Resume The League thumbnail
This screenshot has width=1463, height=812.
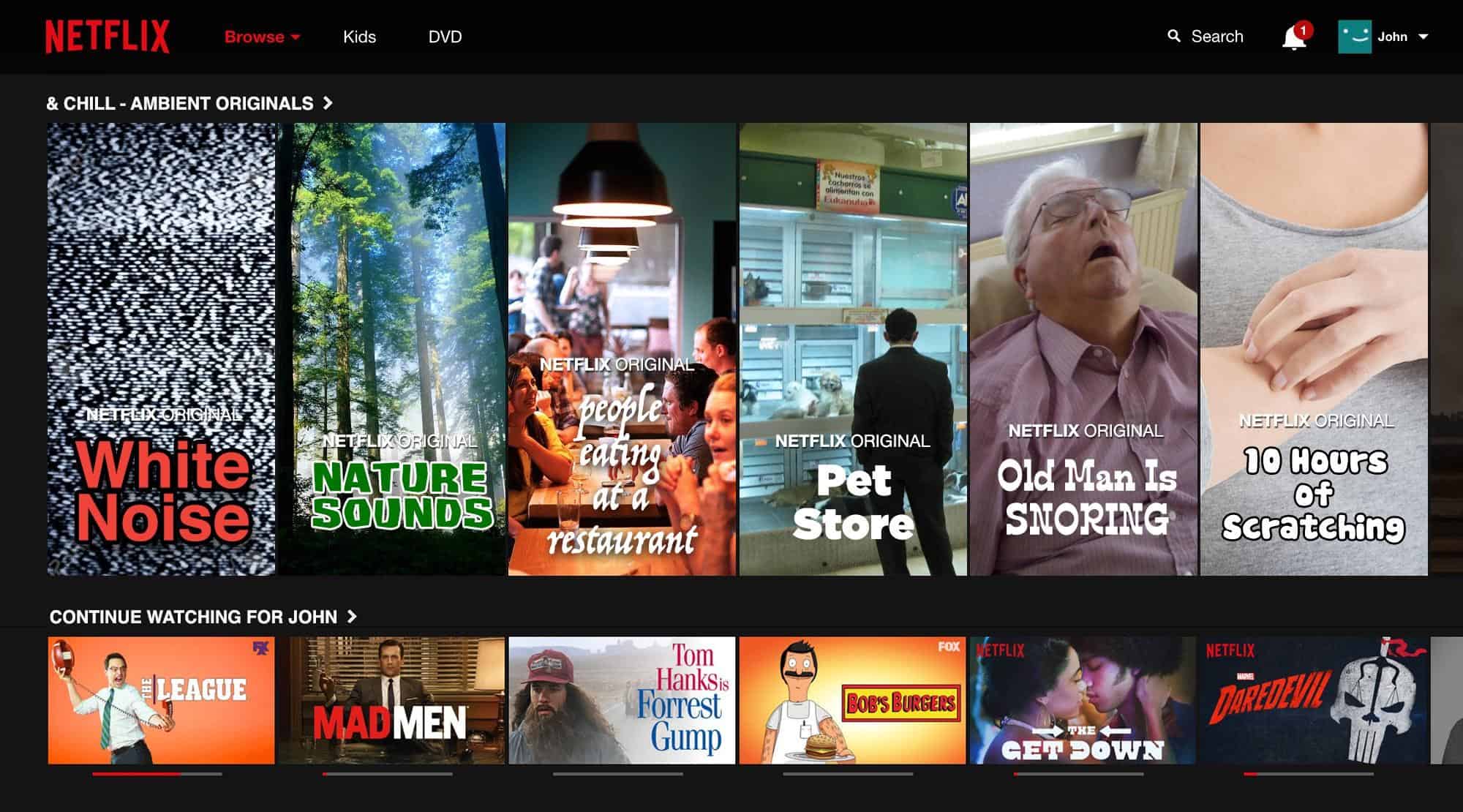coord(162,700)
